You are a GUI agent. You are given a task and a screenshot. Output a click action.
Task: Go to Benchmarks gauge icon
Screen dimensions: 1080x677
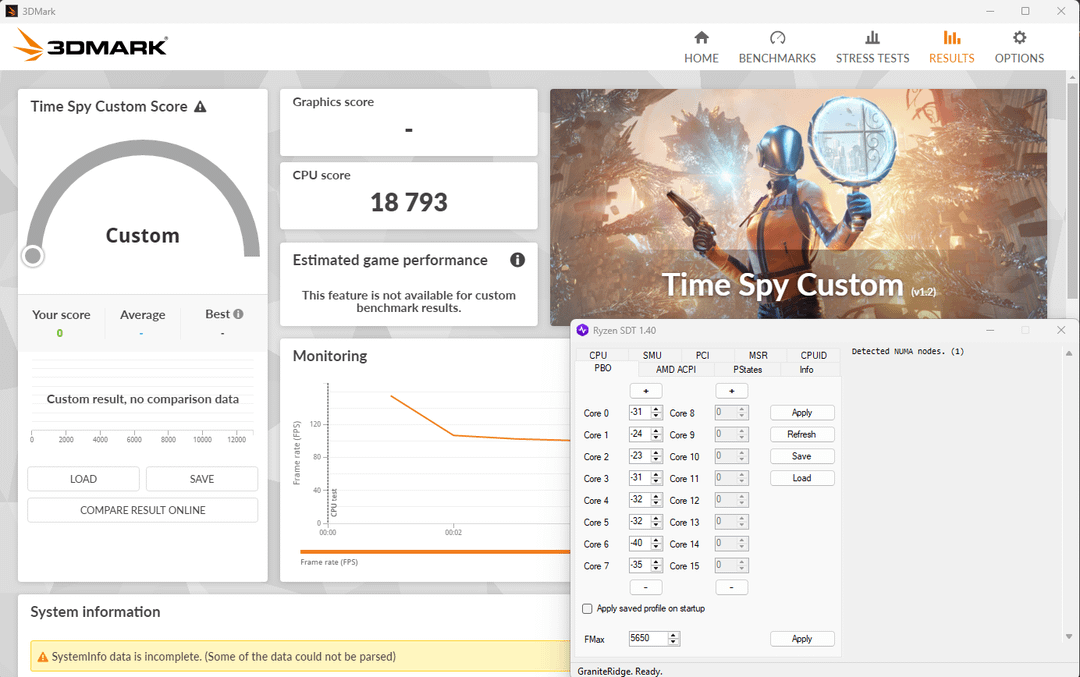777,38
